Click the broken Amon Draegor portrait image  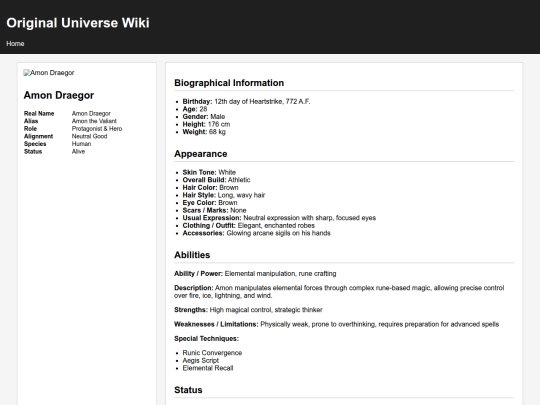[49, 73]
